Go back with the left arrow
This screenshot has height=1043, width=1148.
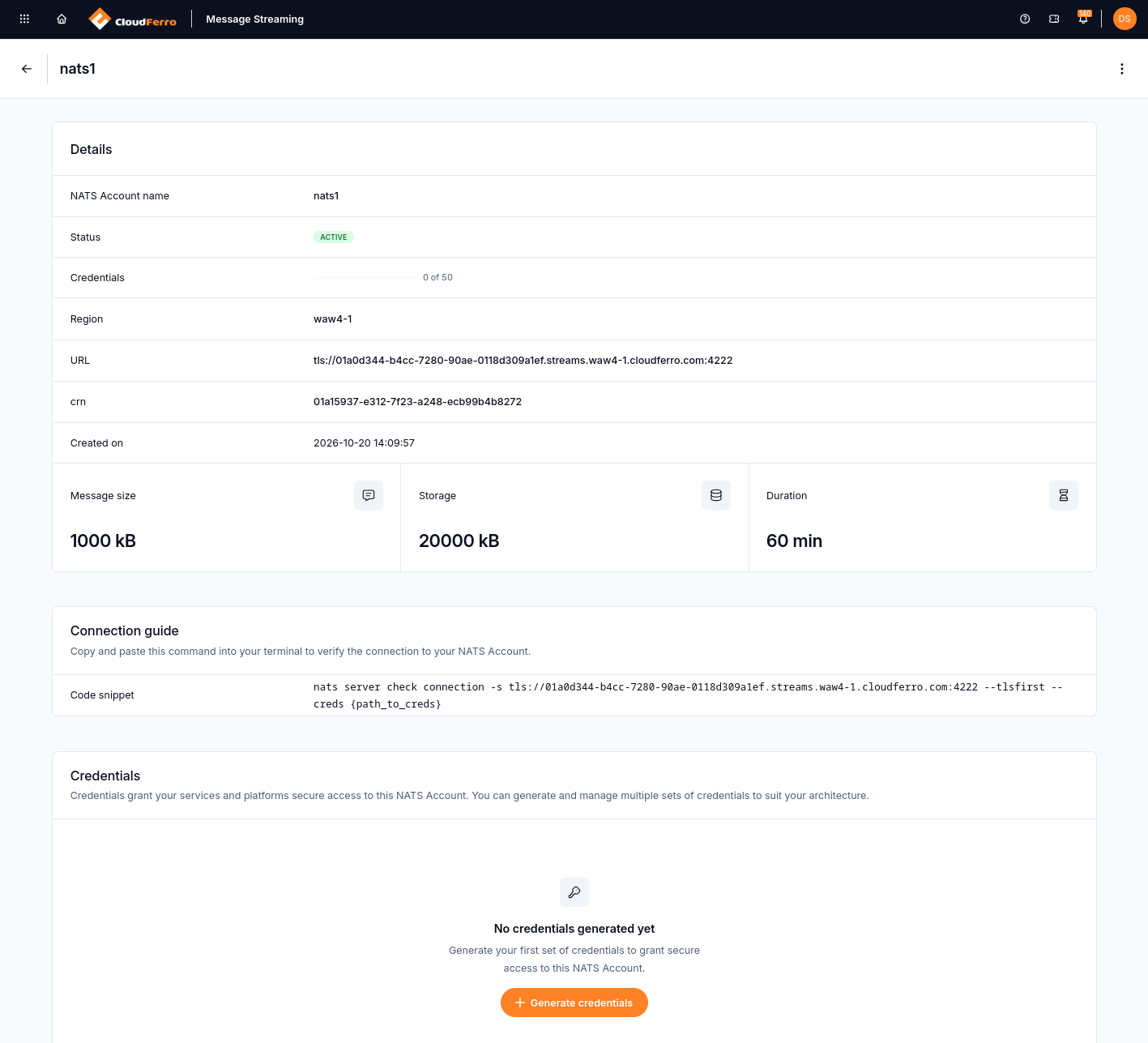pyautogui.click(x=27, y=69)
